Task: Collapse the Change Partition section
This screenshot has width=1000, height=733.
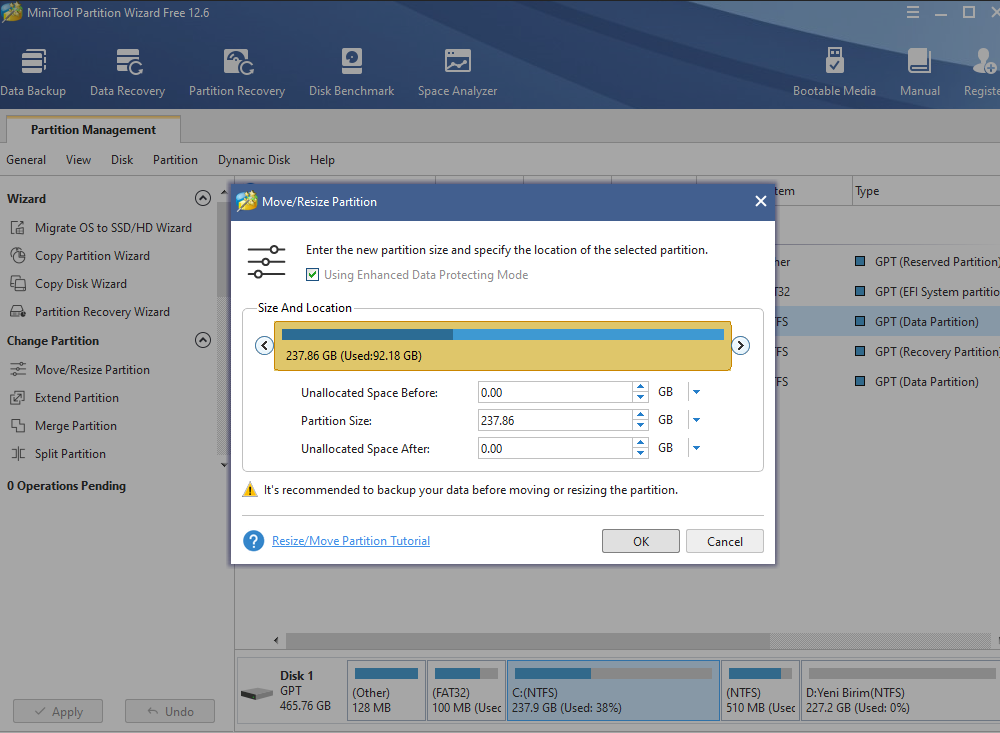Action: click(x=203, y=340)
